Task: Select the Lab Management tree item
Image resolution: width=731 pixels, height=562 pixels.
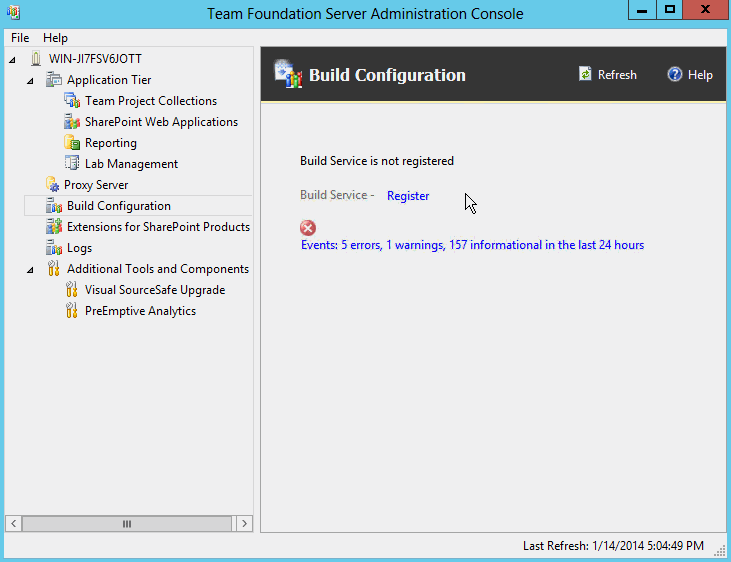Action: click(131, 164)
